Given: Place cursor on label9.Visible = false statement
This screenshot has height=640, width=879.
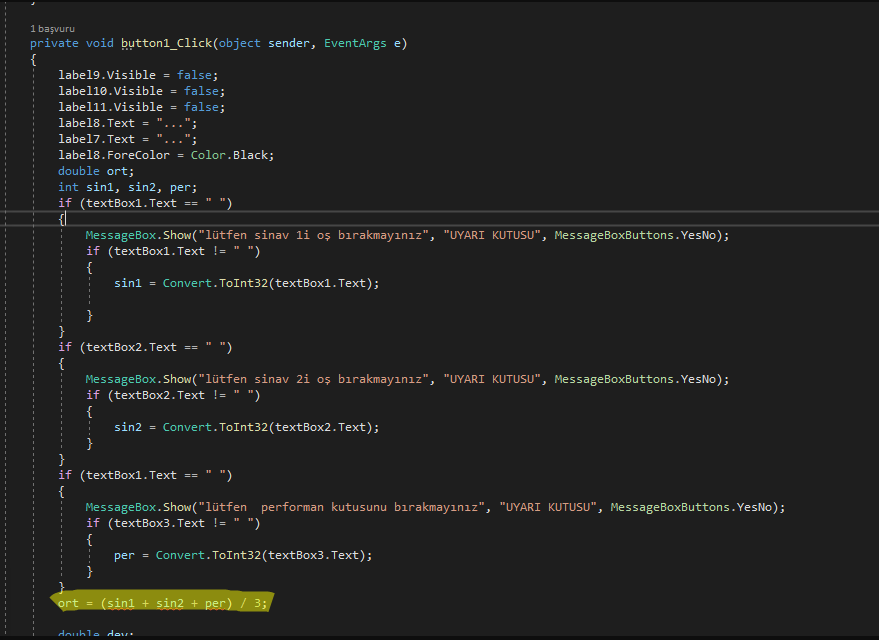Looking at the screenshot, I should click(x=138, y=75).
